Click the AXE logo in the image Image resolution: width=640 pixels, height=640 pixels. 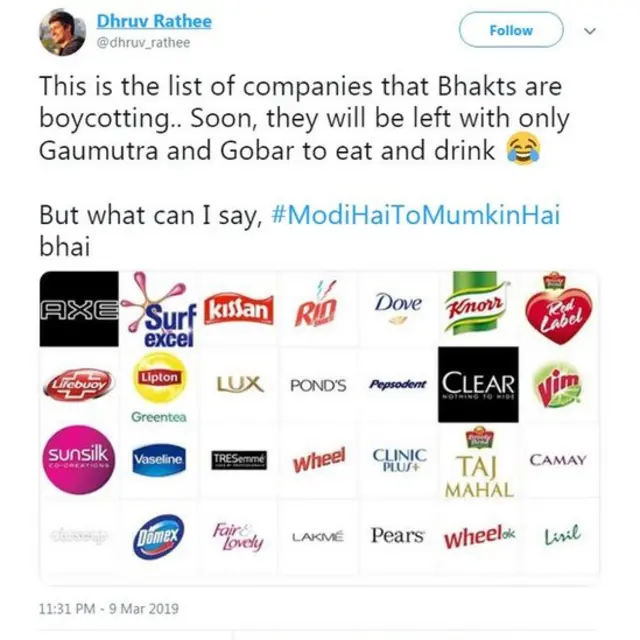point(79,309)
